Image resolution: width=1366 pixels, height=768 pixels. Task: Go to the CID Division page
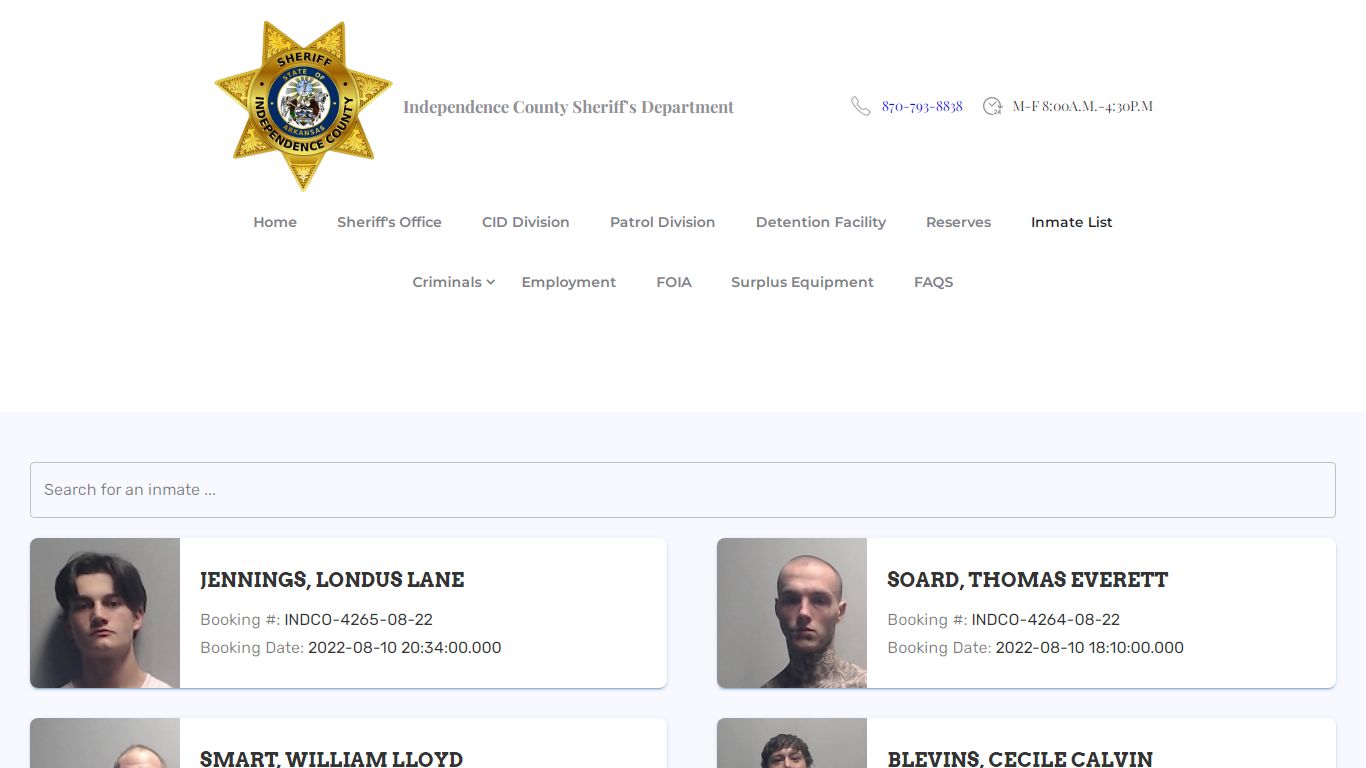pos(526,222)
